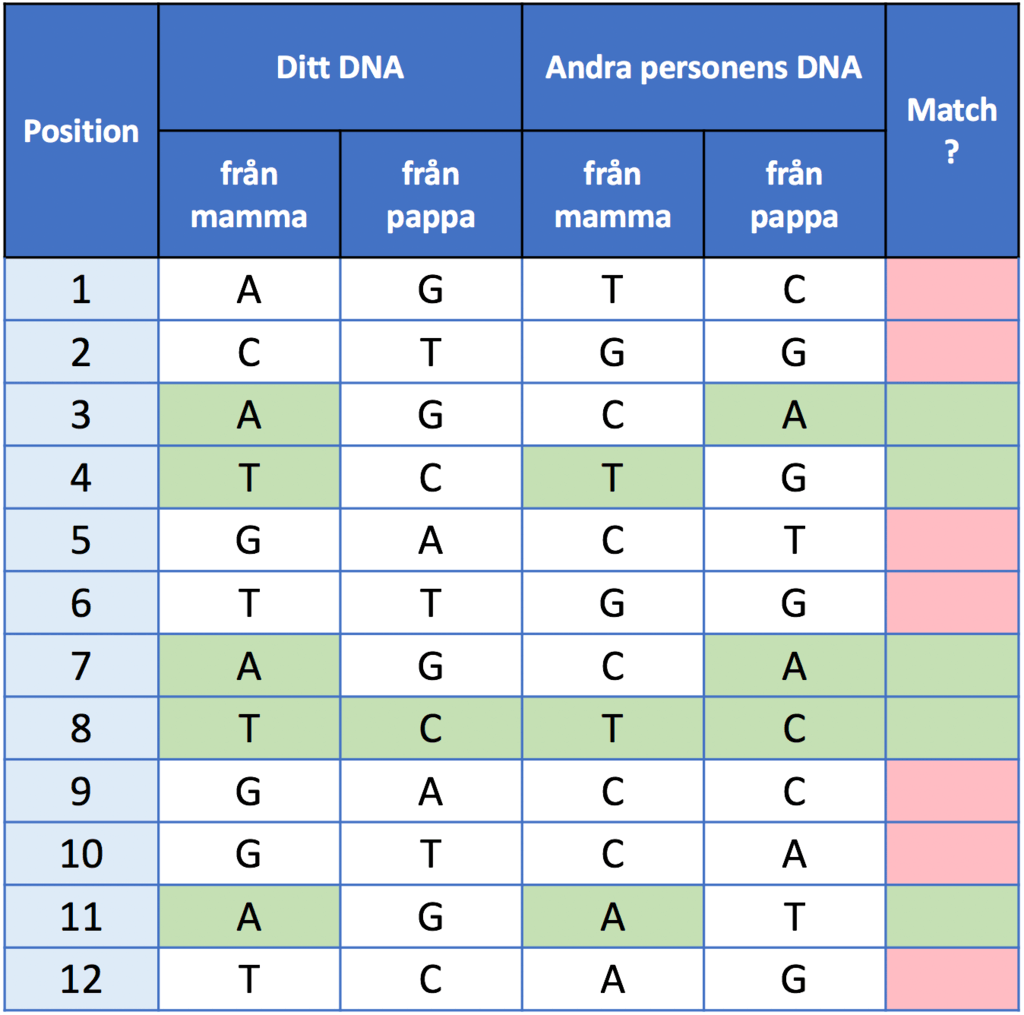
Task: Click the highlighted "A" in row 3, Andra personens pappa
Action: tap(794, 415)
